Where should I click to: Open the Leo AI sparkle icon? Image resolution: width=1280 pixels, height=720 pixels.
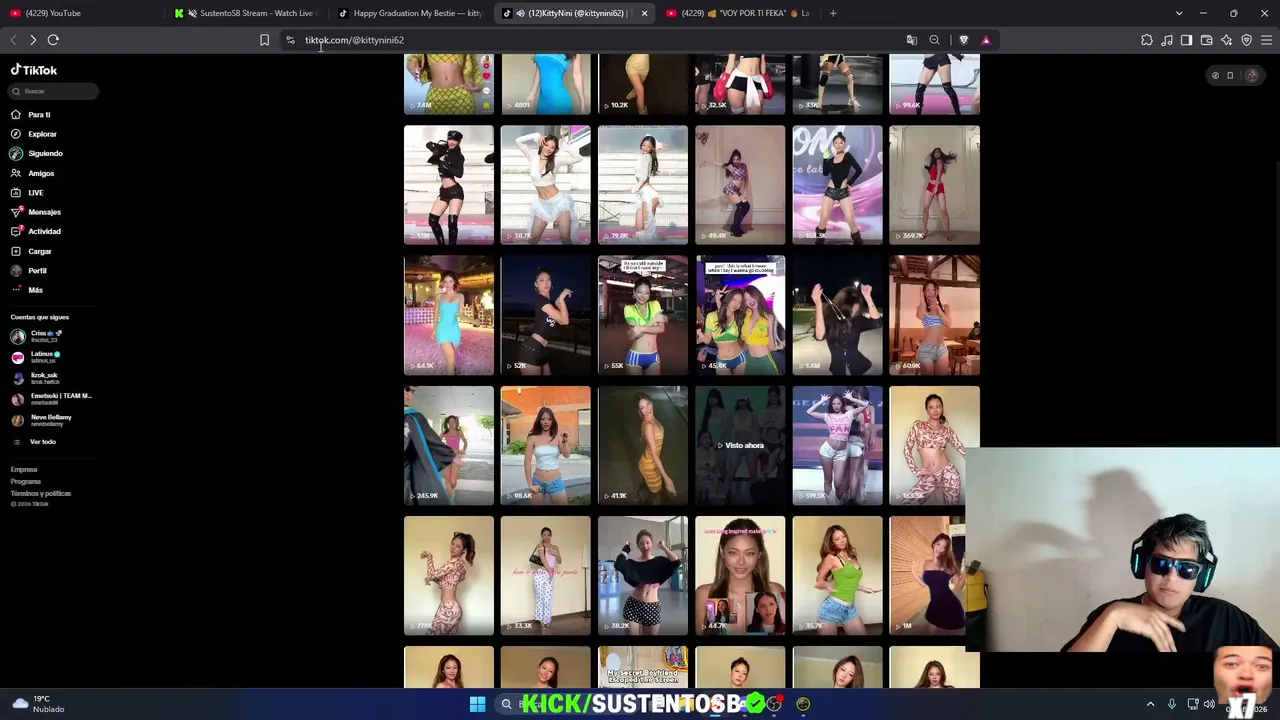coord(1227,40)
